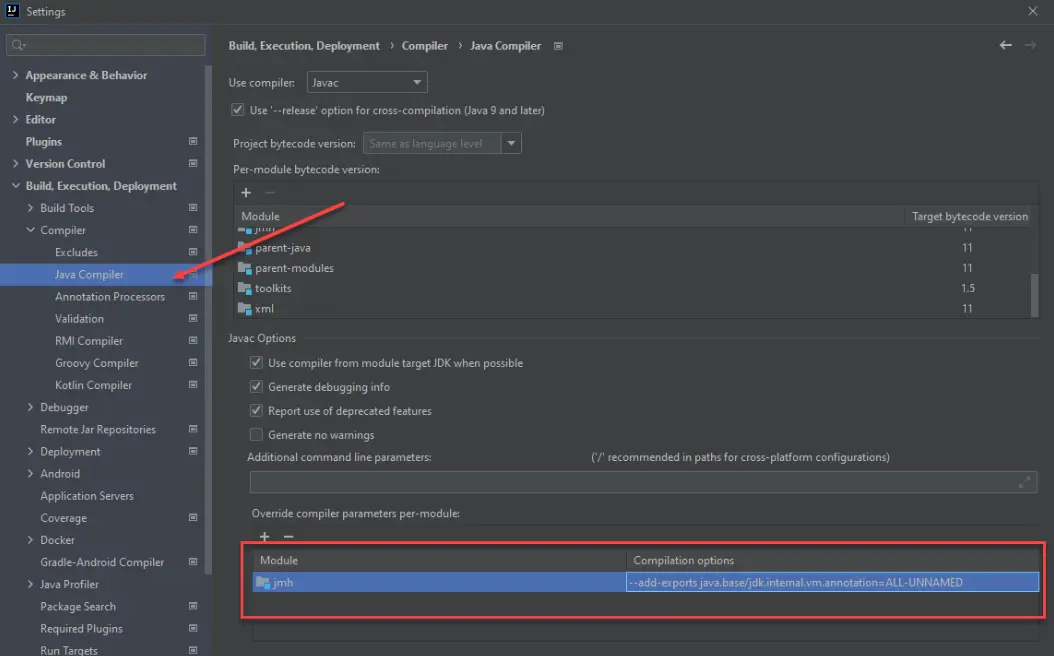This screenshot has height=656, width=1054.
Task: Toggle Generate debugging info checkbox
Action: pos(256,387)
